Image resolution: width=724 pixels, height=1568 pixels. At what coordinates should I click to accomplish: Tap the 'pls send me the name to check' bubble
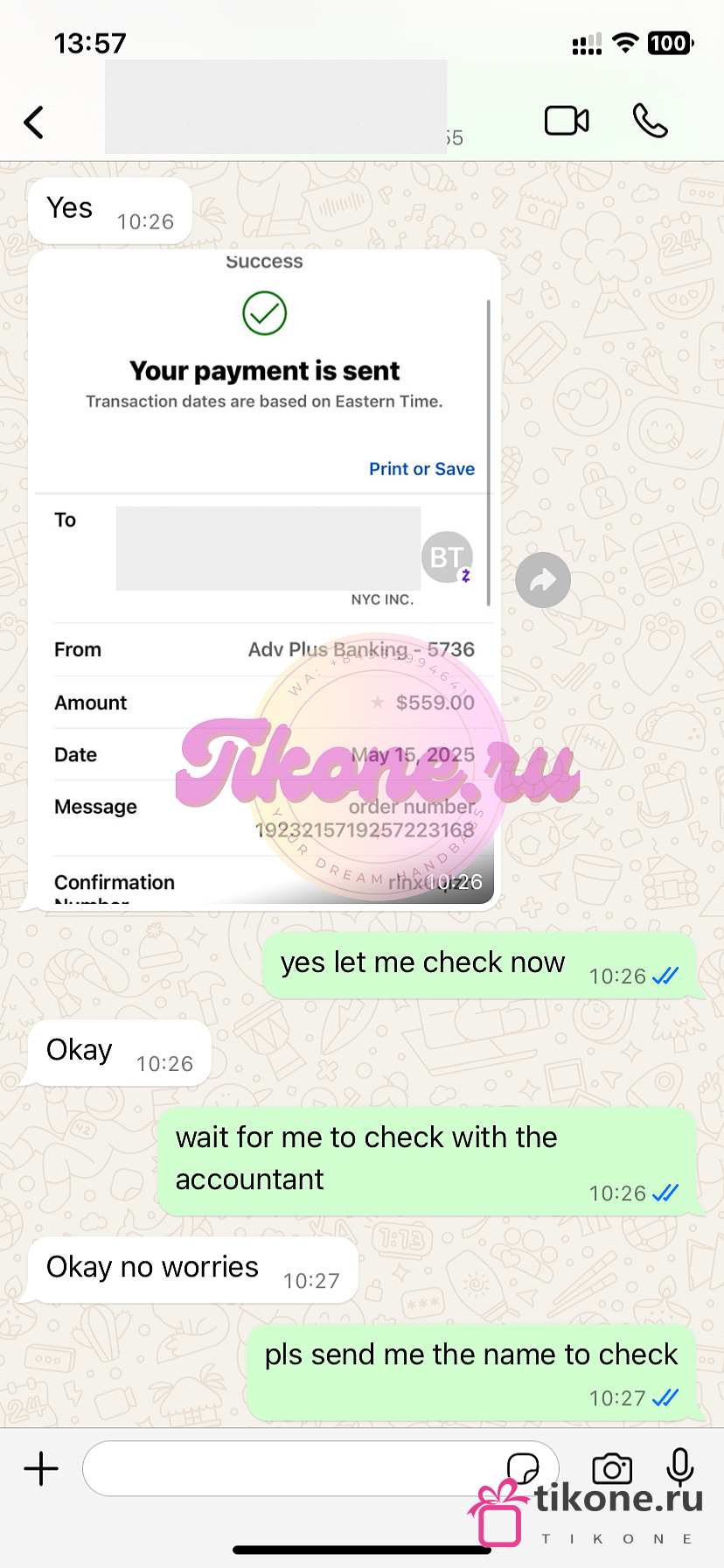(x=472, y=1373)
